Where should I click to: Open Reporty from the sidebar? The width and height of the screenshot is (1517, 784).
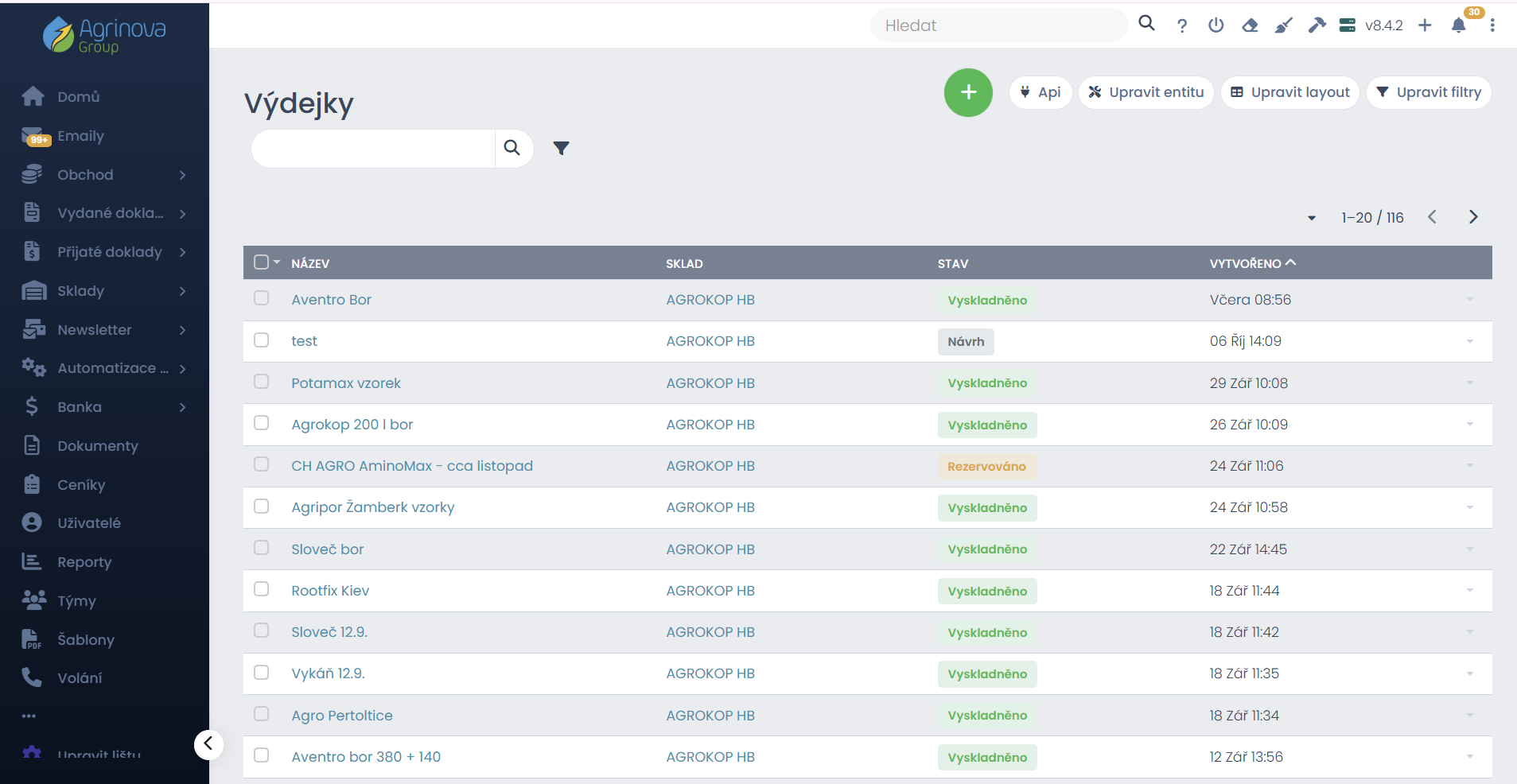84,562
